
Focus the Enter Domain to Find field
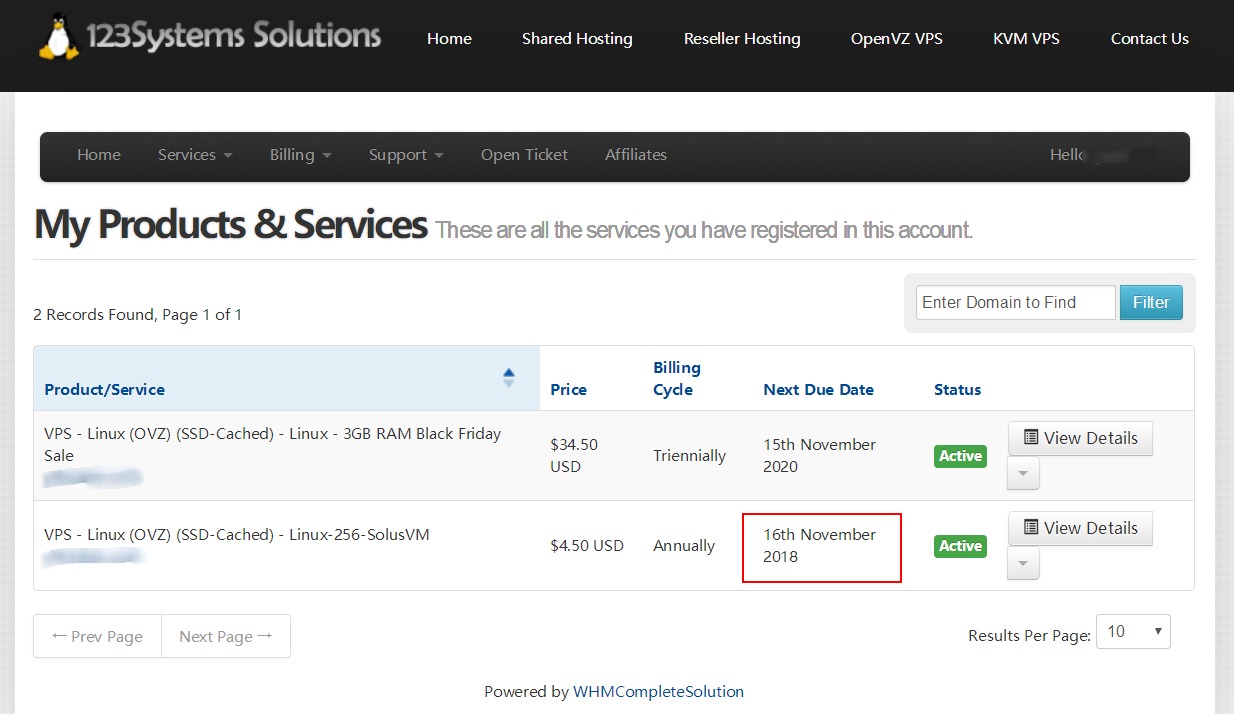click(1016, 302)
